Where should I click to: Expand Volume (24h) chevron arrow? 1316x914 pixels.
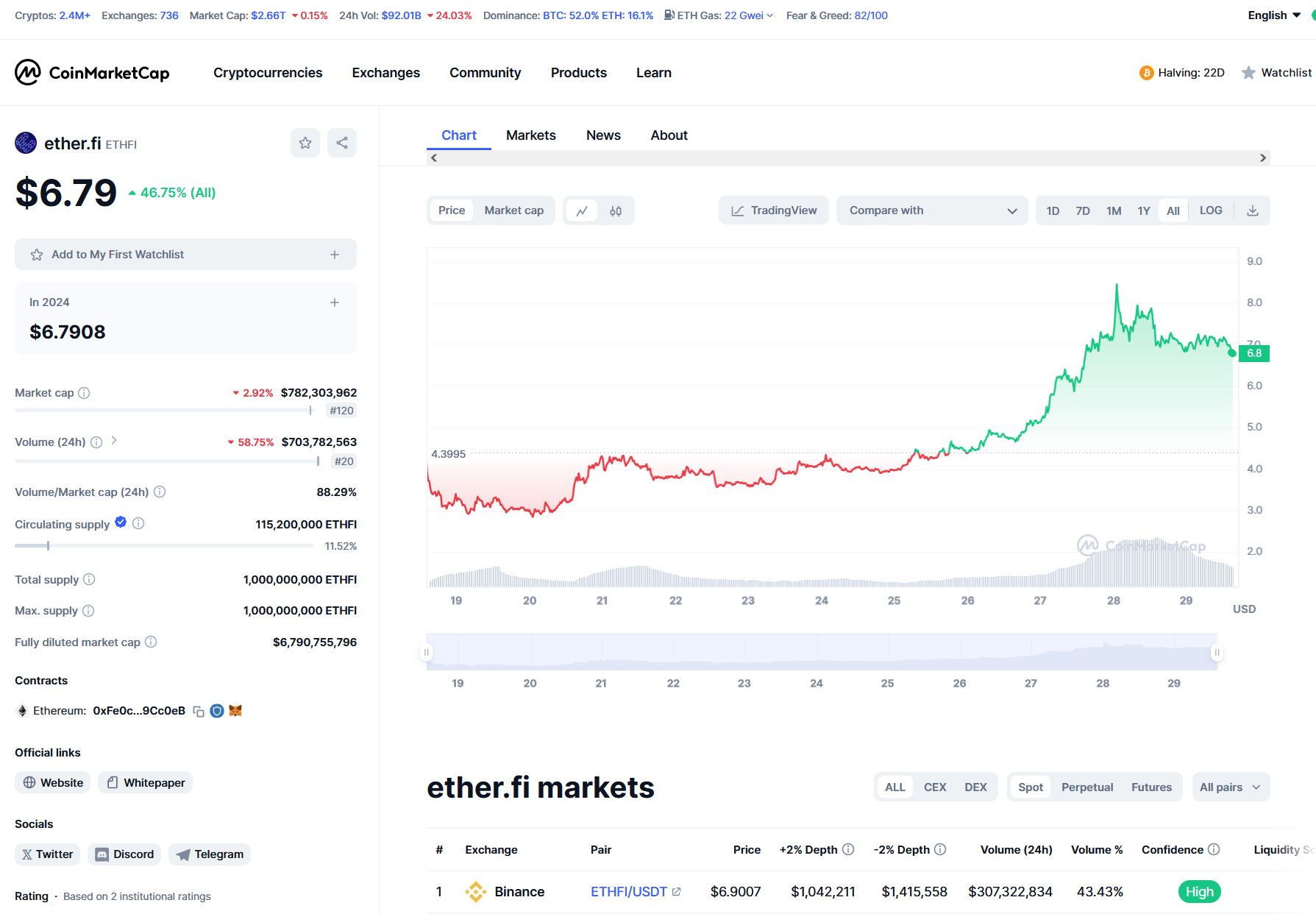114,441
